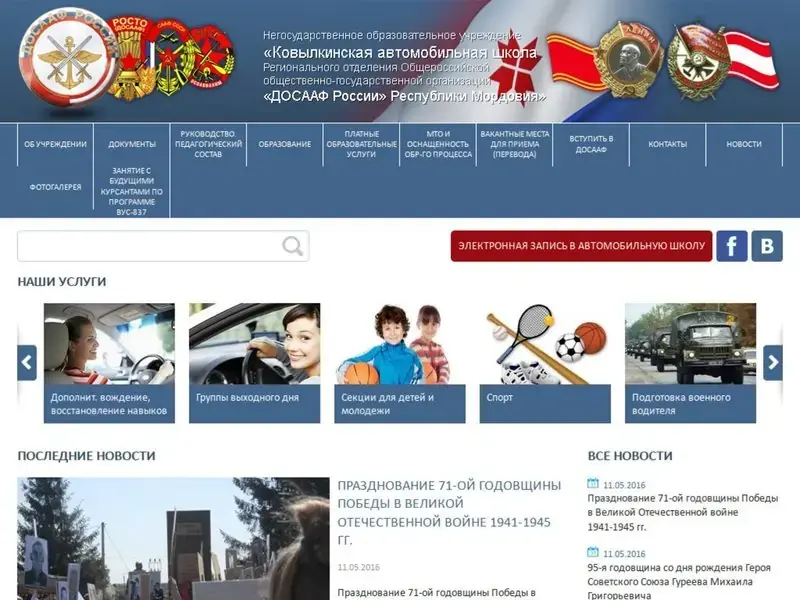This screenshot has height=600, width=800.
Task: Open the Facebook page icon
Action: (731, 246)
